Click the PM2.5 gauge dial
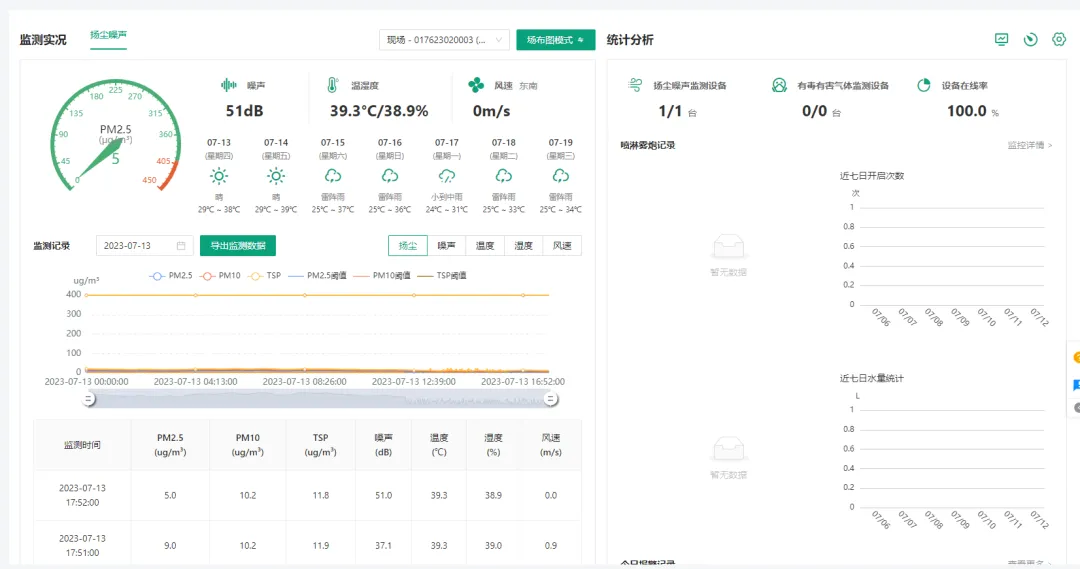The height and width of the screenshot is (569, 1080). click(x=116, y=136)
